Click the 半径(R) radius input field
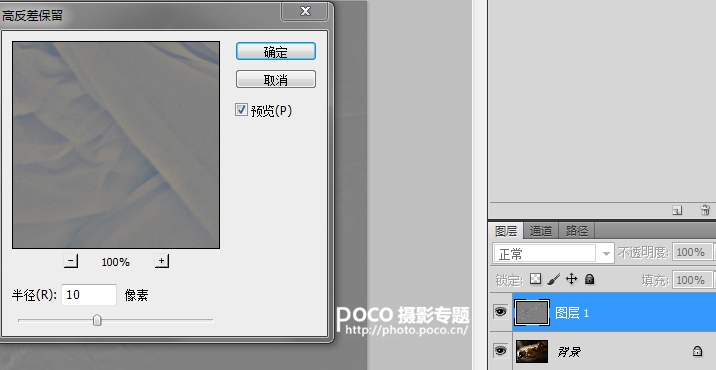716x370 pixels. [x=89, y=295]
